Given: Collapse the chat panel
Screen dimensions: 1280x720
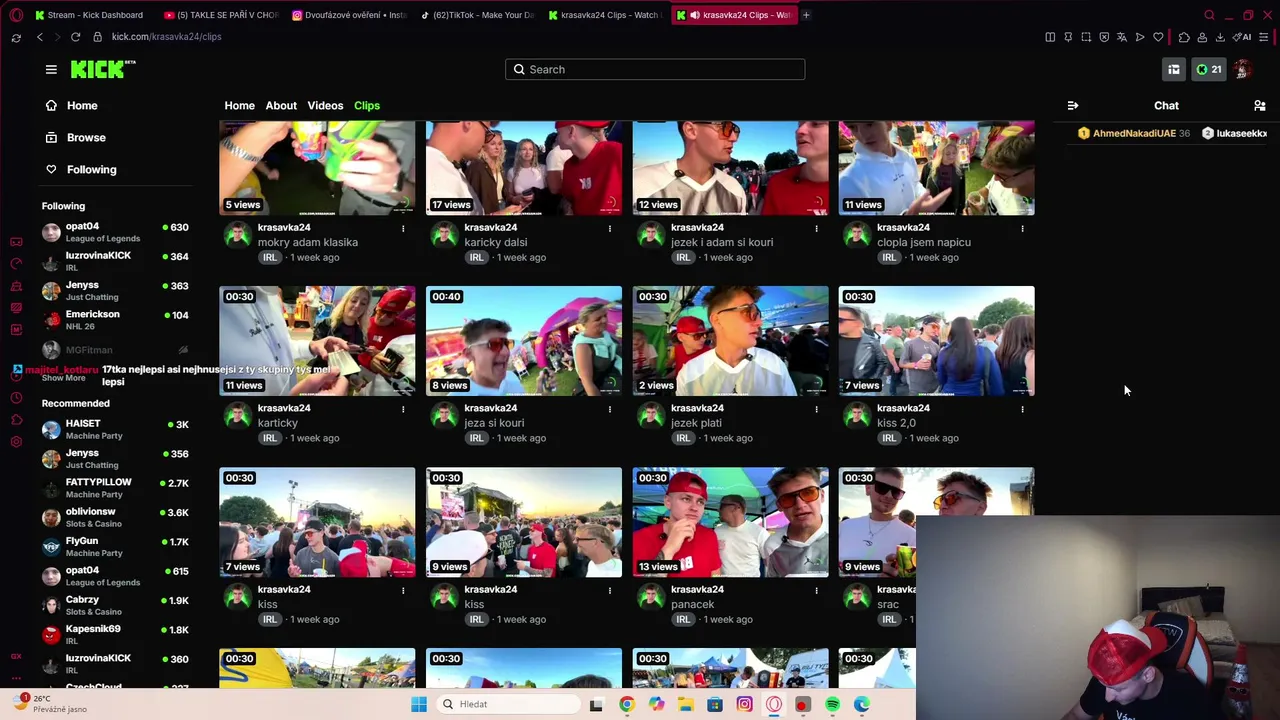Looking at the screenshot, I should pyautogui.click(x=1073, y=105).
